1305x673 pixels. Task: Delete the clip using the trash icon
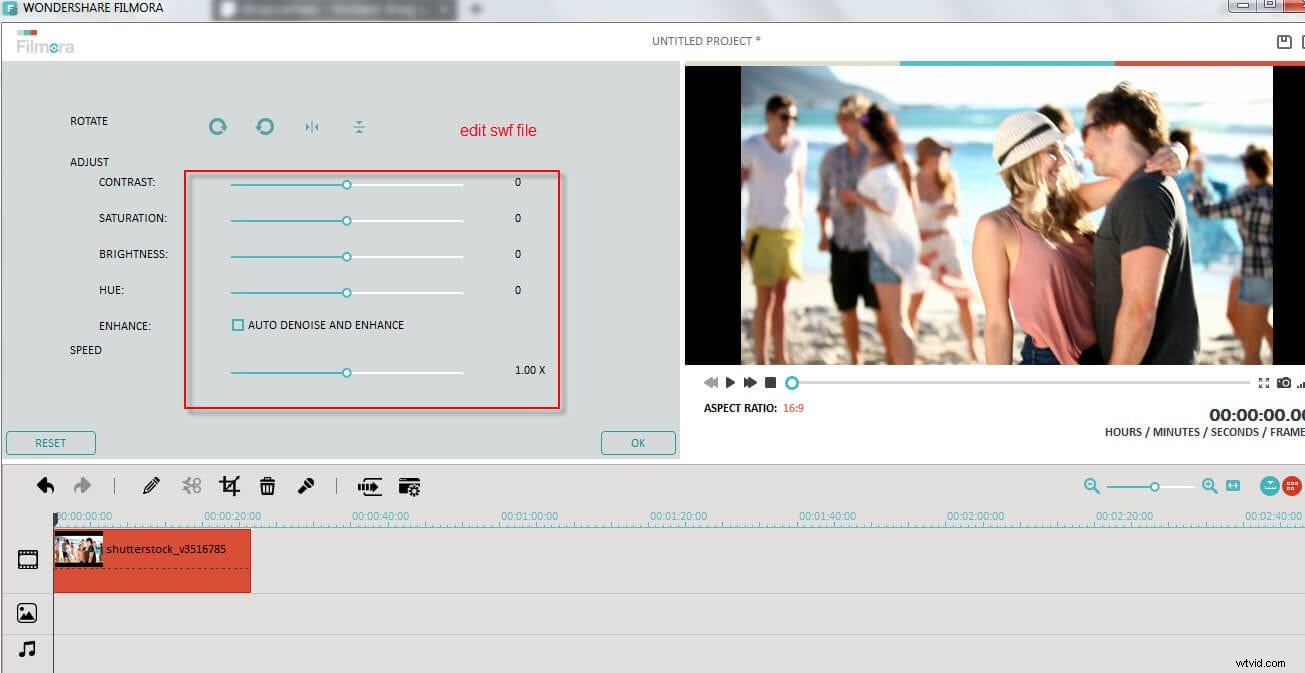[x=267, y=485]
